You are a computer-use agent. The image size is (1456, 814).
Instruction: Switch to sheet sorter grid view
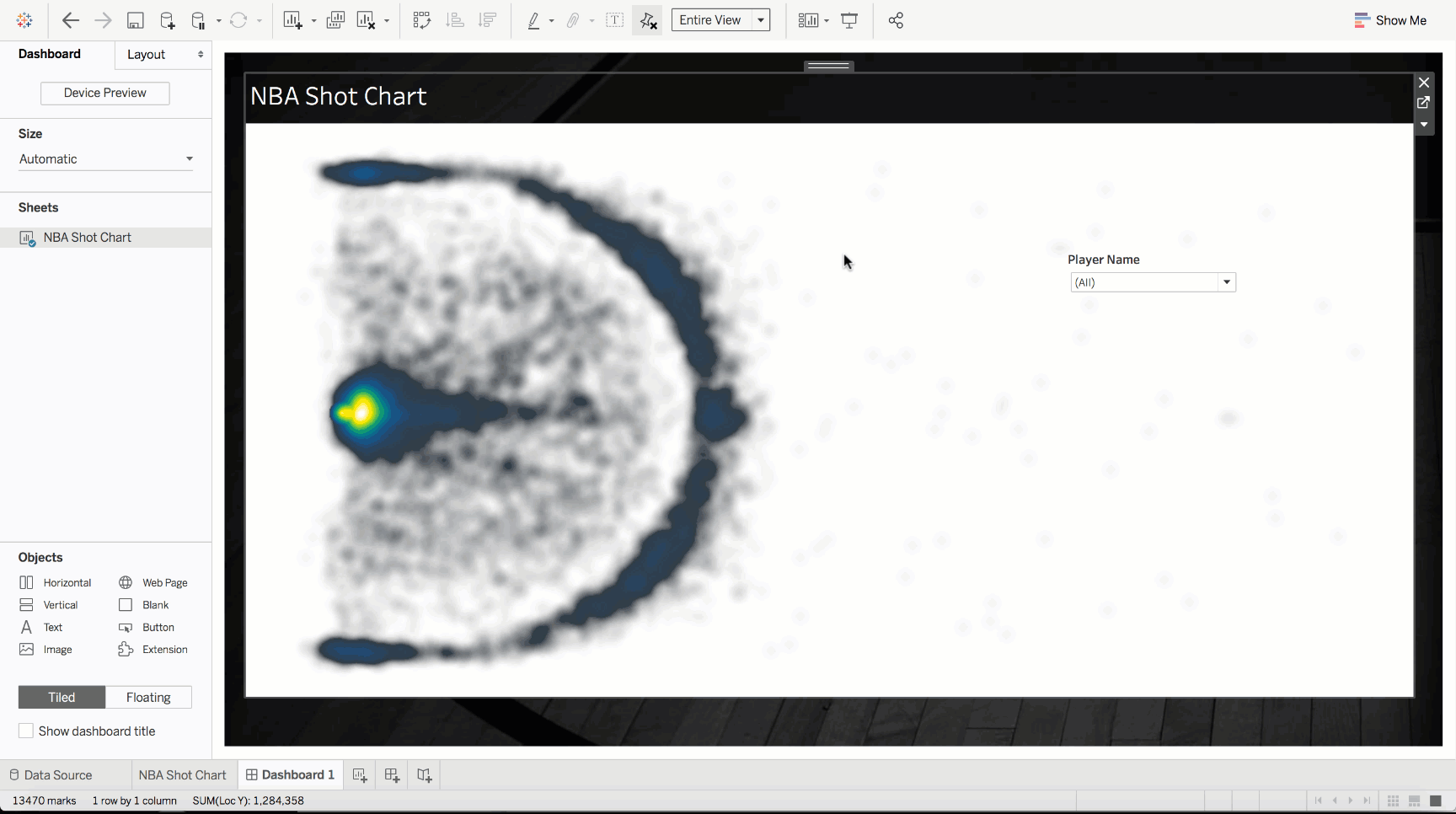pyautogui.click(x=1394, y=801)
